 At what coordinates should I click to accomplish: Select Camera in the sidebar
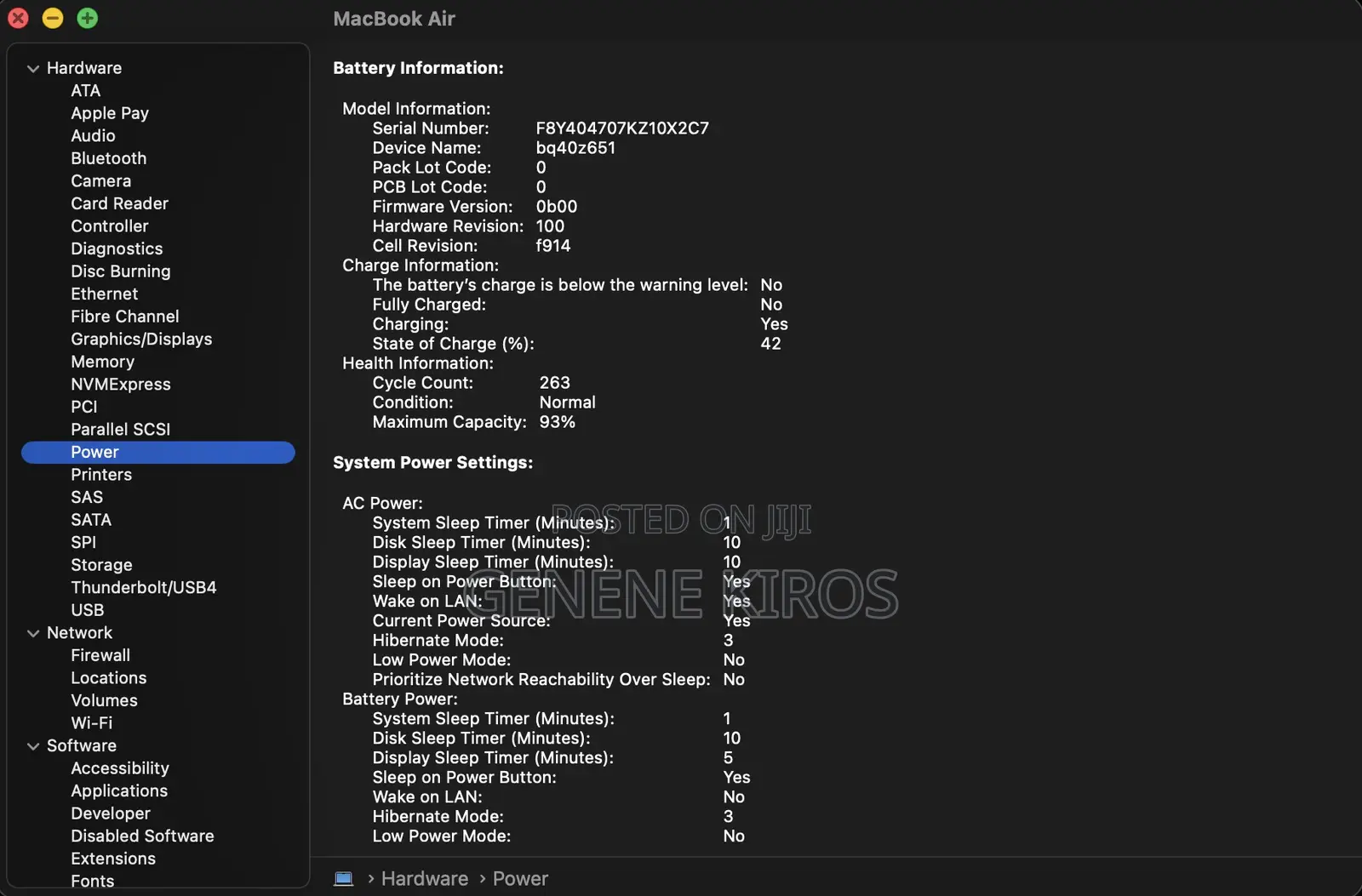click(101, 181)
